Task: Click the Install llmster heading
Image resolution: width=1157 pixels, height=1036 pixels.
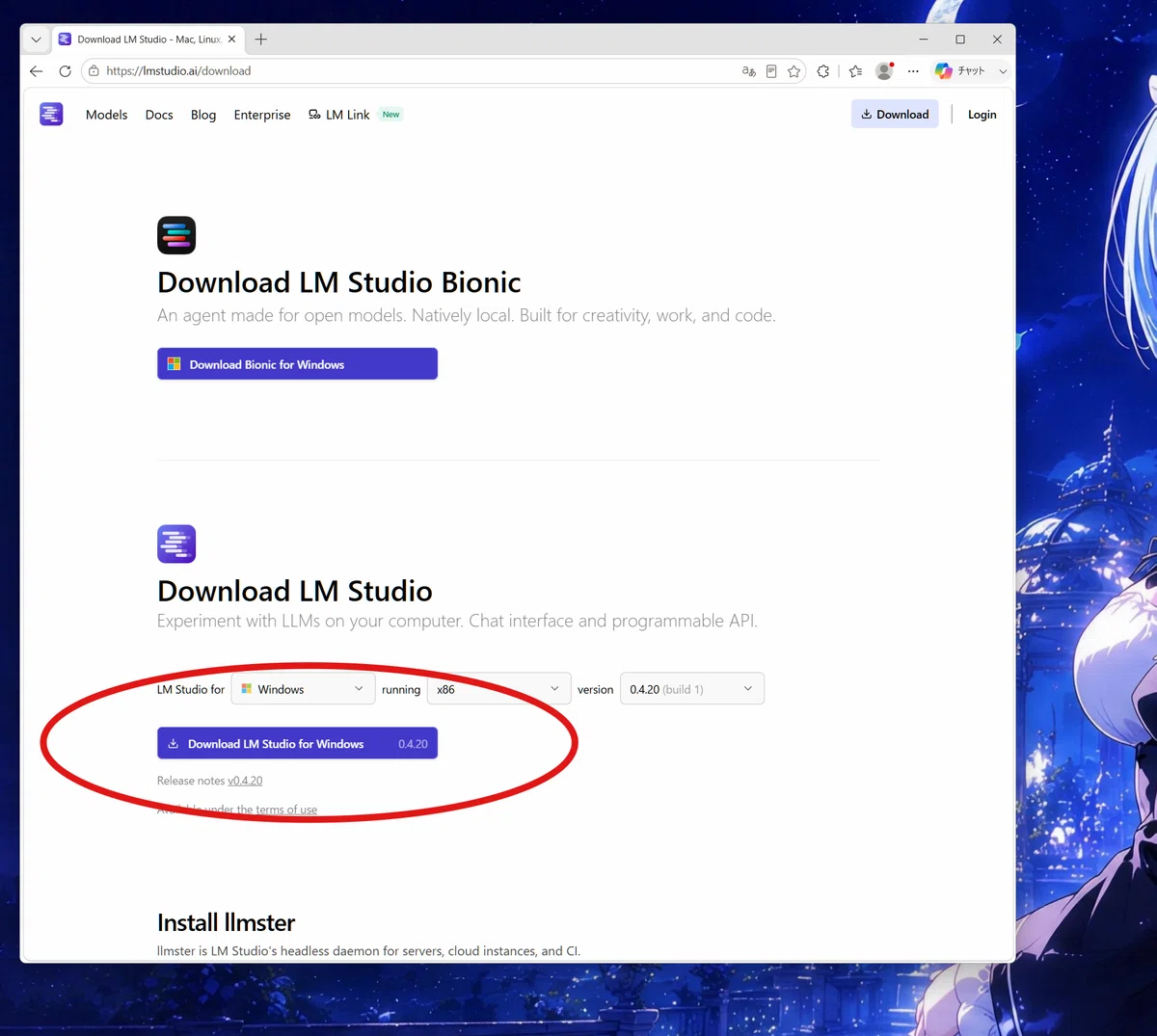Action: coord(227,923)
